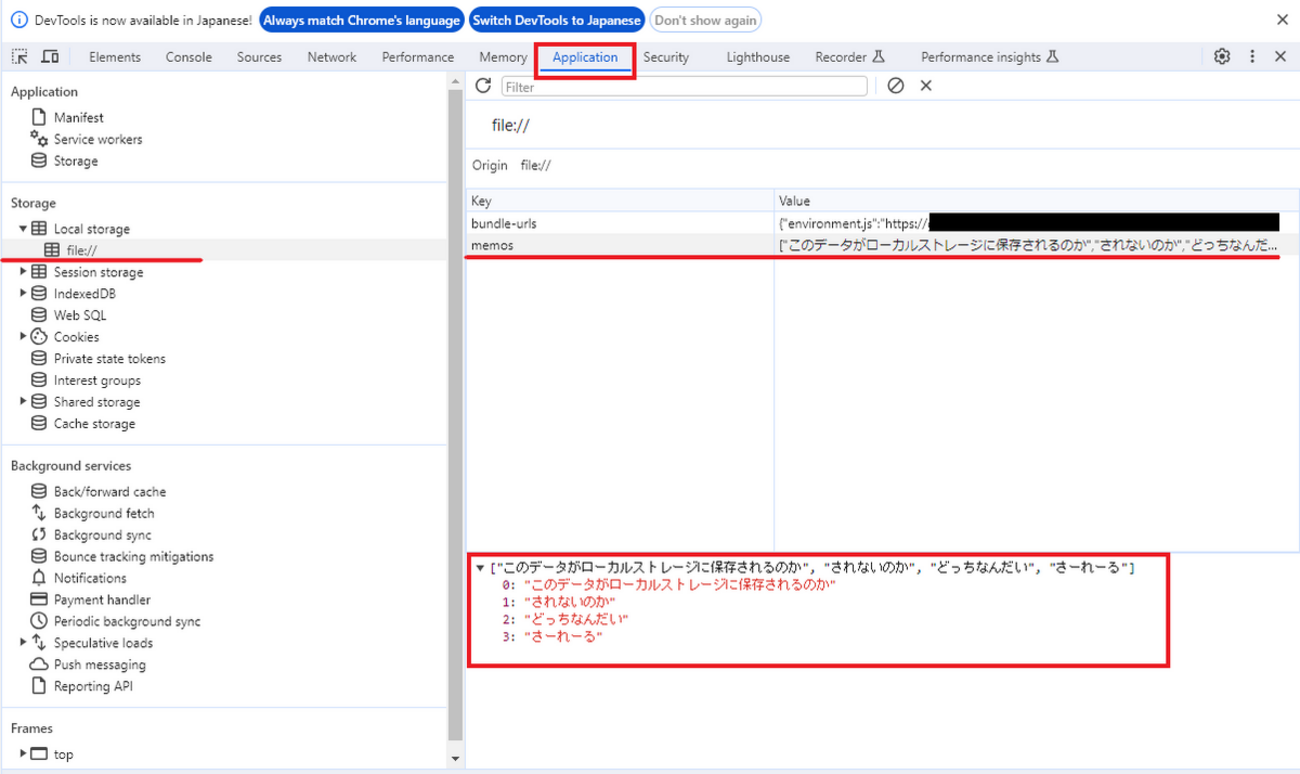The height and width of the screenshot is (774, 1300).
Task: Delete selected storage entry X icon
Action: [x=926, y=86]
